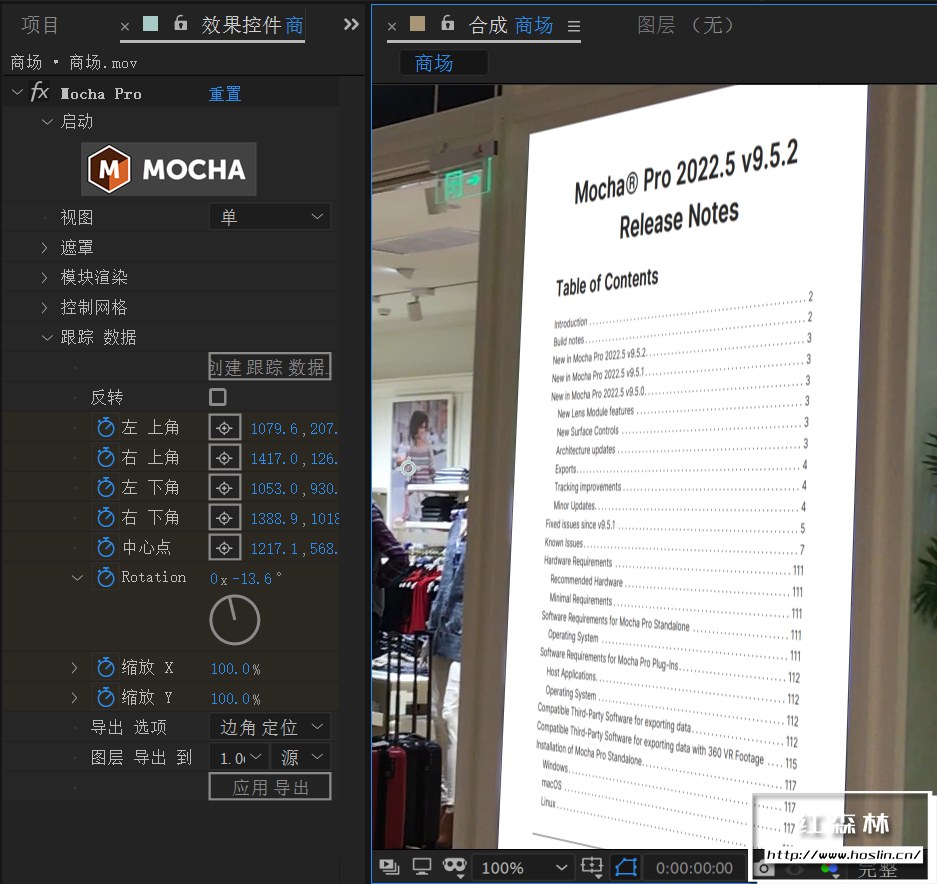Open 100% magnification dropdown
The height and width of the screenshot is (884, 937).
click(x=524, y=868)
